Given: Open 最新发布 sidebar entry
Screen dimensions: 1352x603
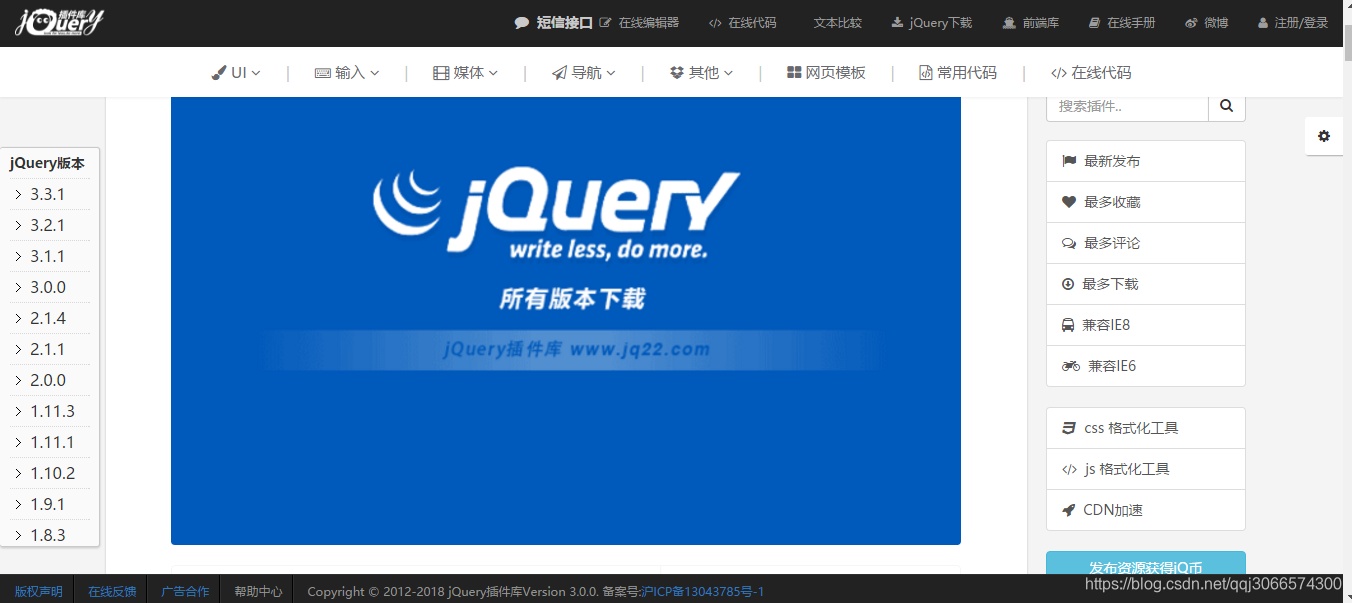Looking at the screenshot, I should (x=1146, y=161).
